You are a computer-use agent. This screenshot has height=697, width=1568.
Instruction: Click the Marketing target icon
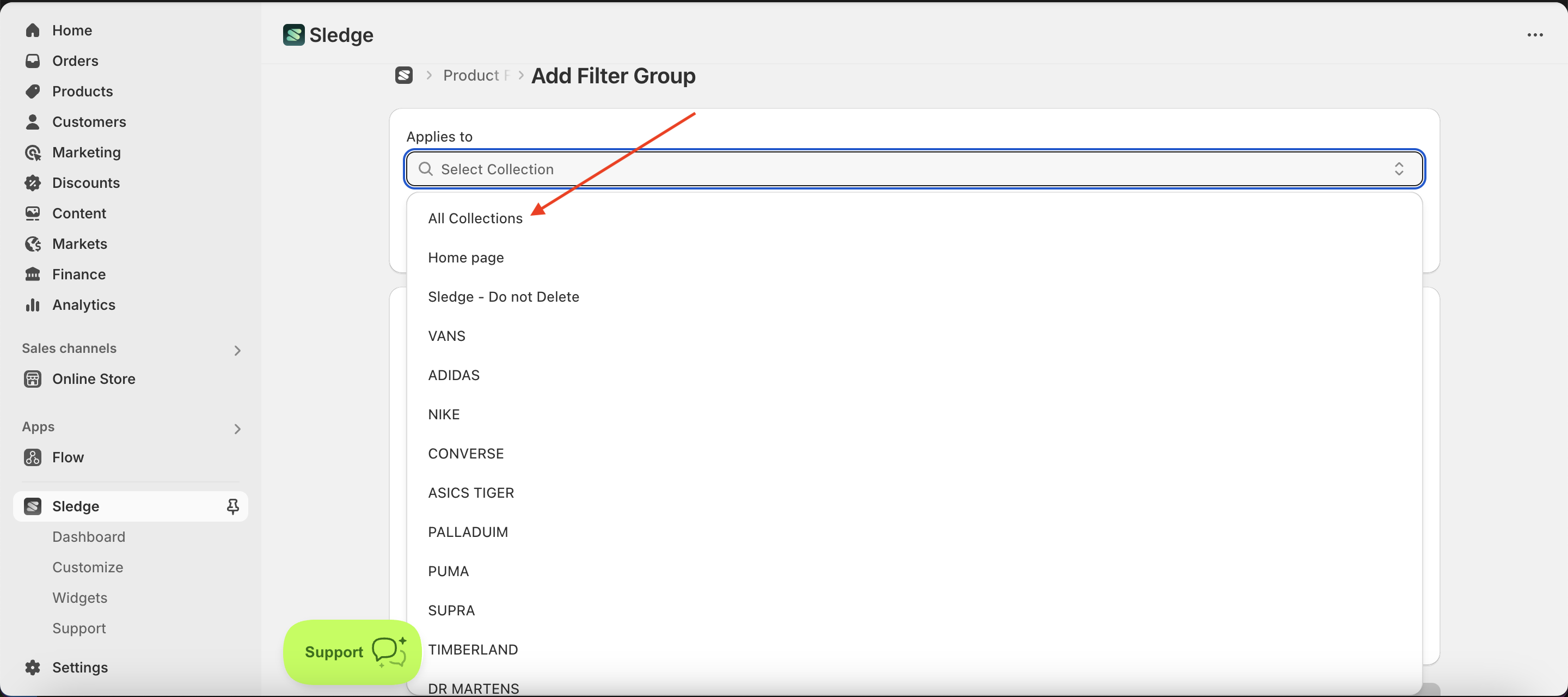[33, 152]
